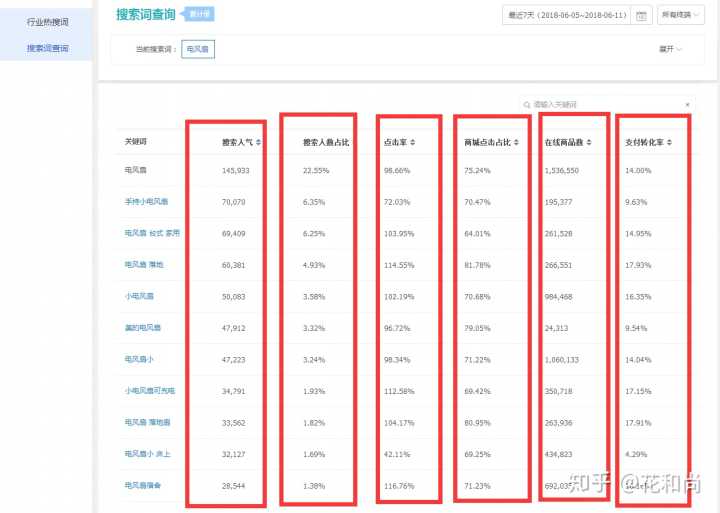The image size is (720, 513).
Task: Sort by 在线商品数 using its sort arrows
Action: (589, 142)
